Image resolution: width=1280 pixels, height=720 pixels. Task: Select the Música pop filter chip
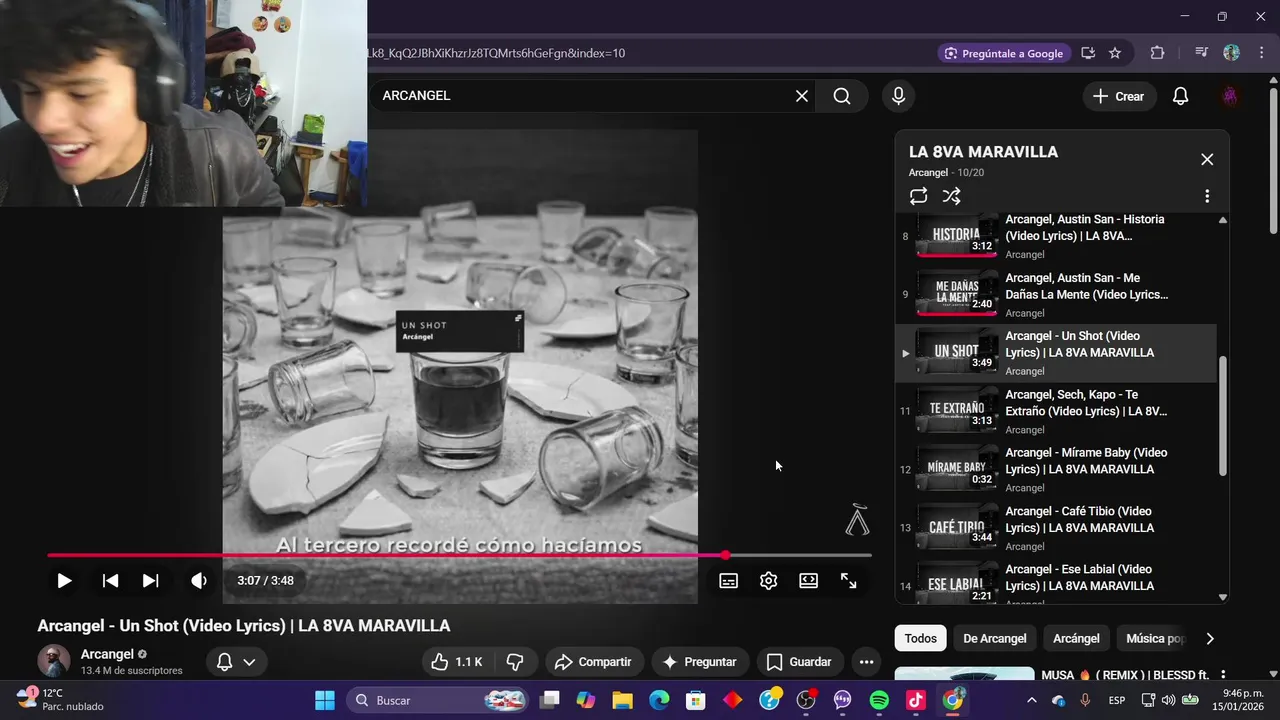(x=1155, y=638)
